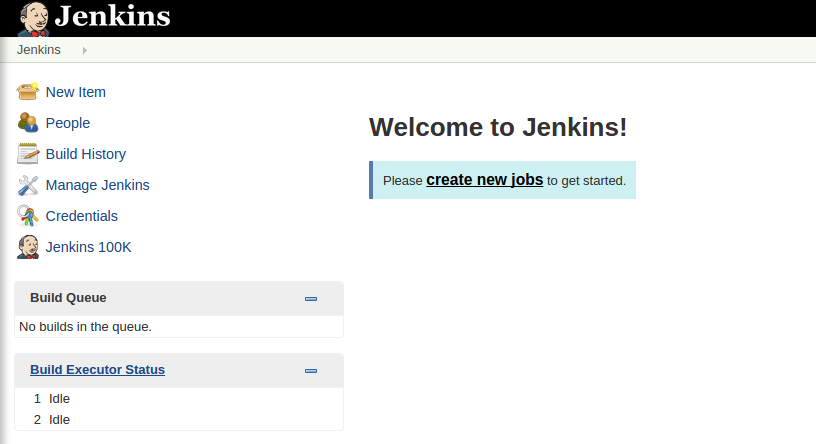Select executor 2 Idle row

pyautogui.click(x=179, y=420)
